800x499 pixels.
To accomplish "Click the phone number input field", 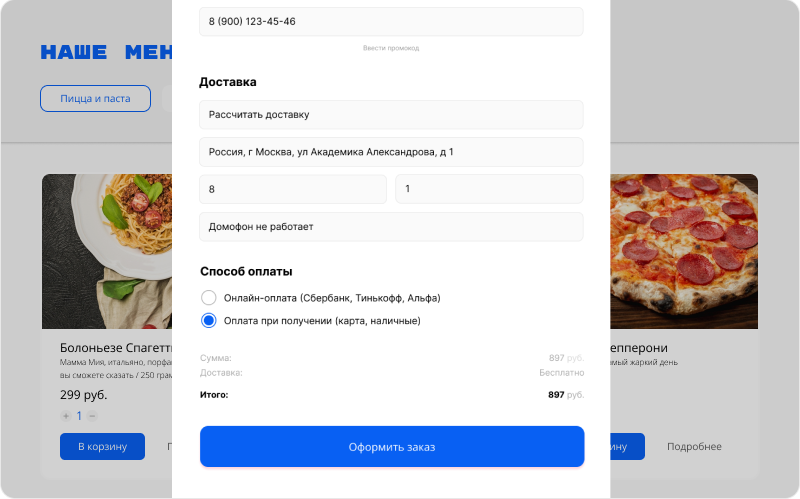I will 391,22.
